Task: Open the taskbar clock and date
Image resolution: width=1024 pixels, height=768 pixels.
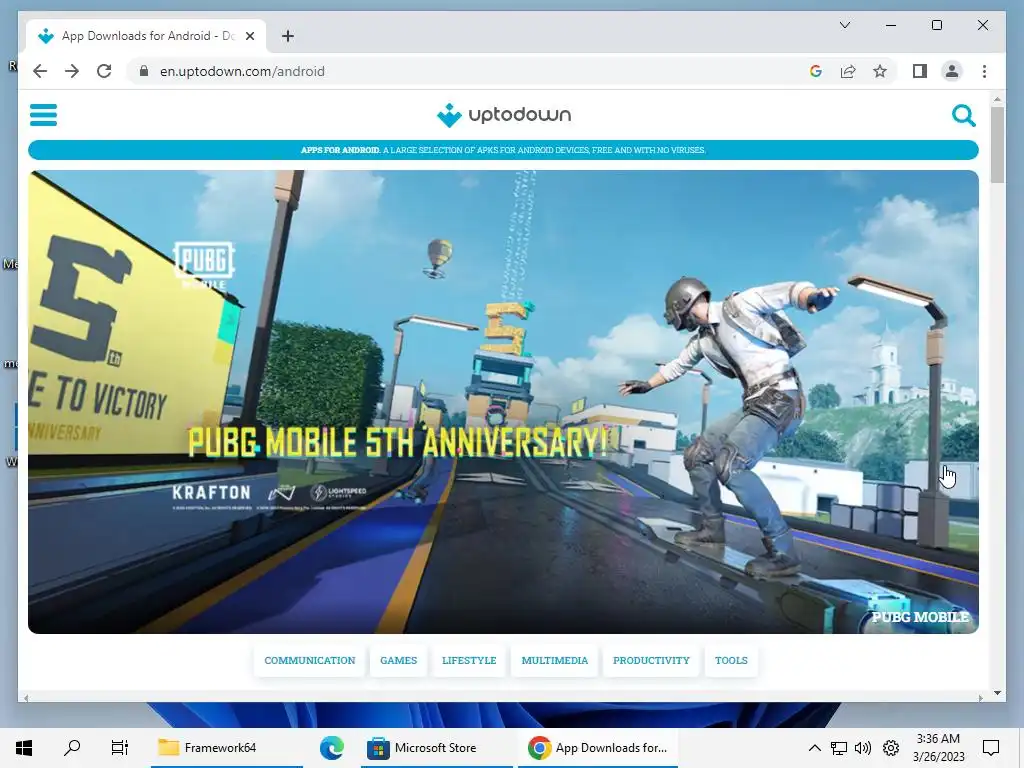Action: (938, 748)
